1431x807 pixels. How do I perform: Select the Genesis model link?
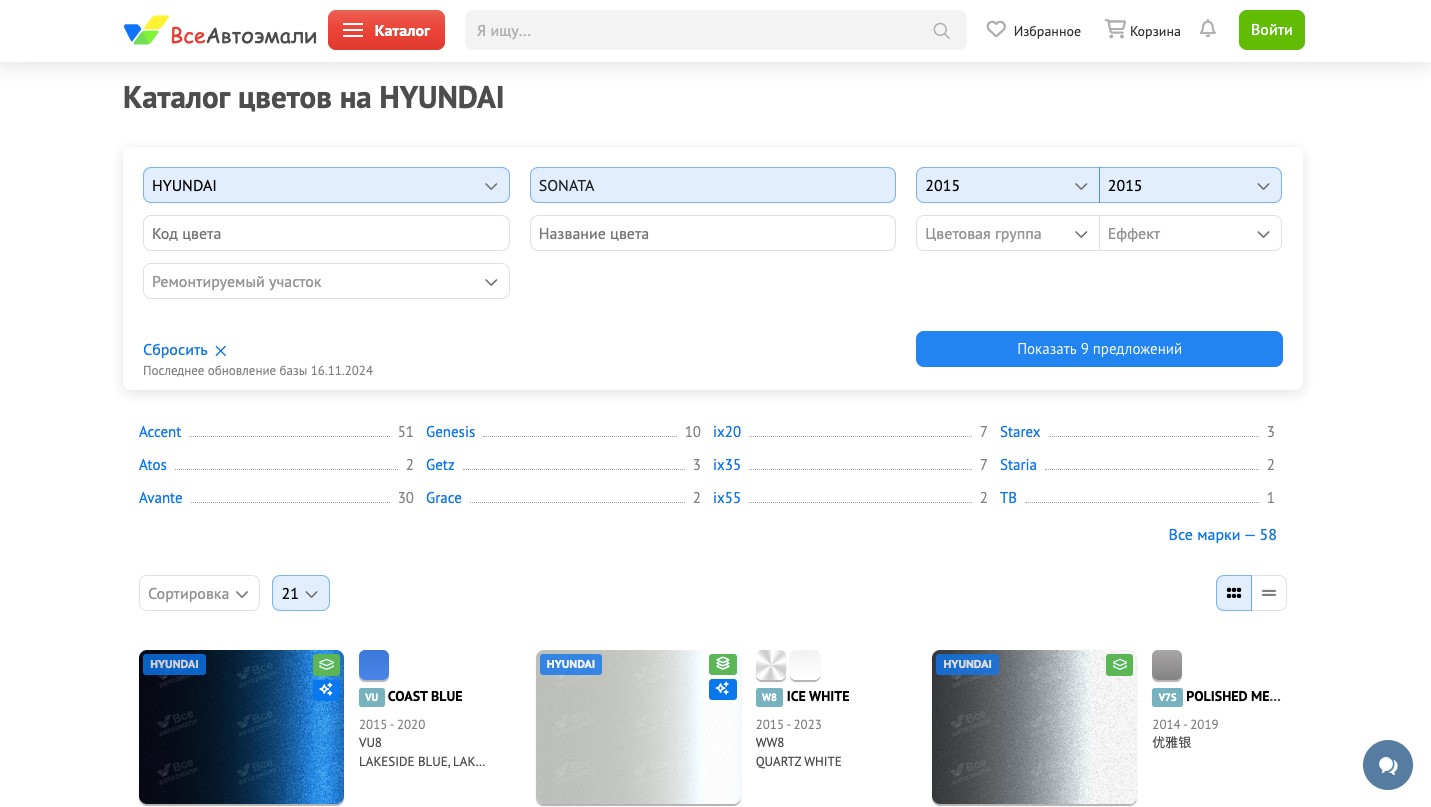(x=451, y=432)
